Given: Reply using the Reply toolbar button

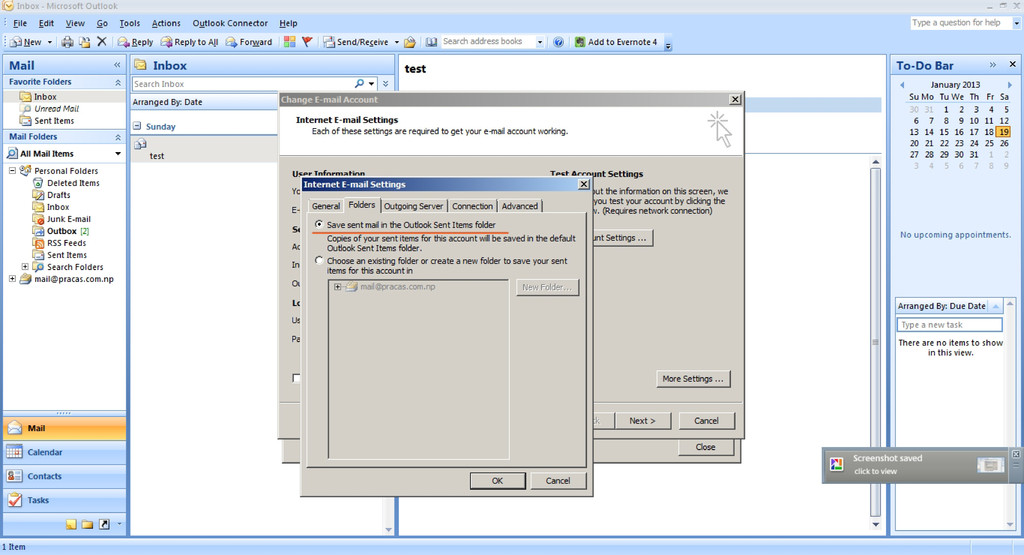Looking at the screenshot, I should pyautogui.click(x=135, y=42).
